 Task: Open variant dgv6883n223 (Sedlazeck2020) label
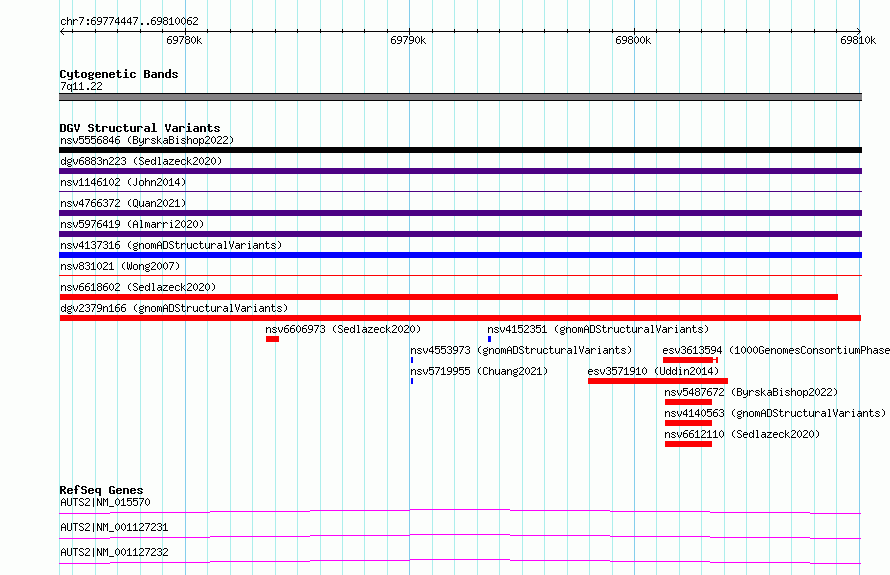tap(141, 161)
